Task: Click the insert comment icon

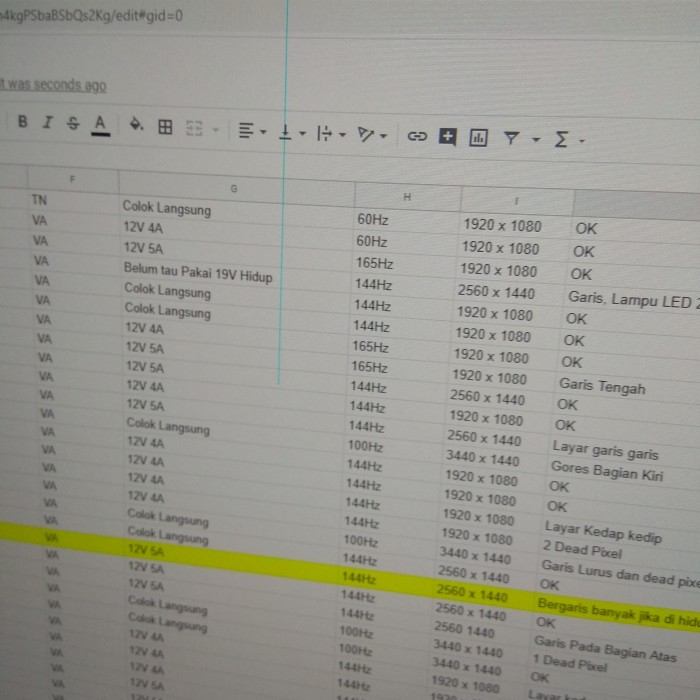Action: coord(447,137)
